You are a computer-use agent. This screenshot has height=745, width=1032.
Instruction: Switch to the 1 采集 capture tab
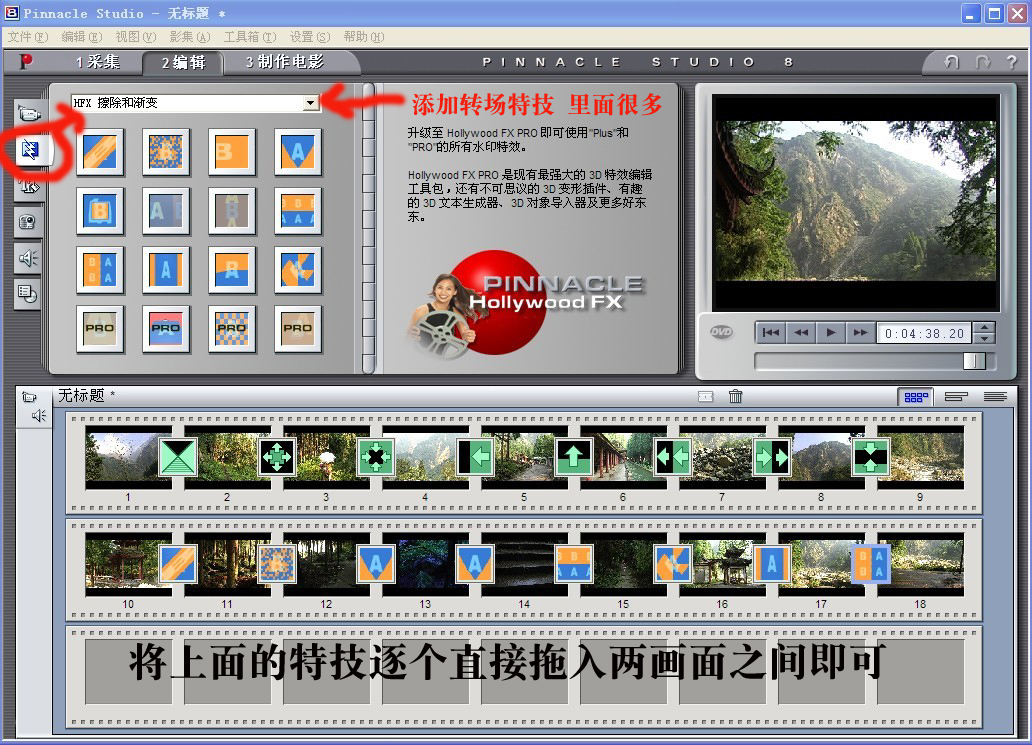(97, 62)
